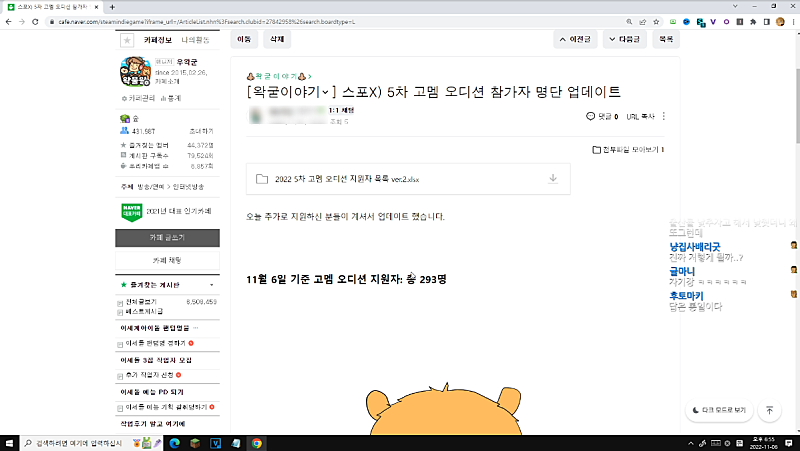Click the scroll-to-top arrow button
This screenshot has height=451, width=800.
[x=769, y=410]
